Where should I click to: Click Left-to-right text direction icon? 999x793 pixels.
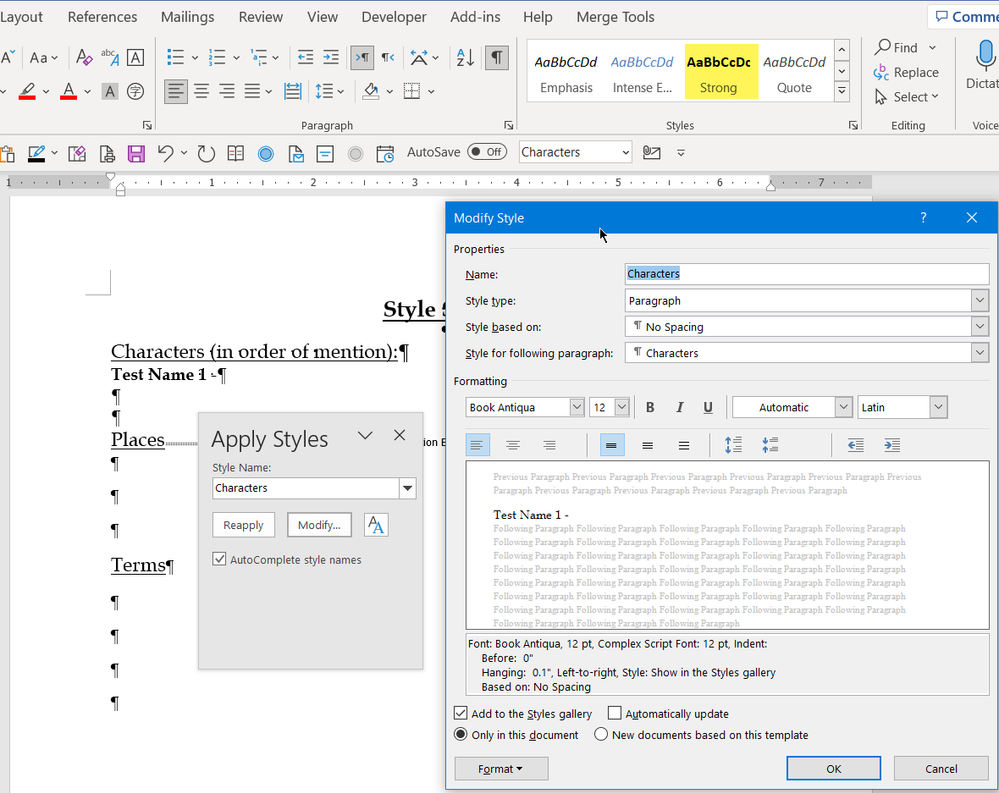click(362, 57)
